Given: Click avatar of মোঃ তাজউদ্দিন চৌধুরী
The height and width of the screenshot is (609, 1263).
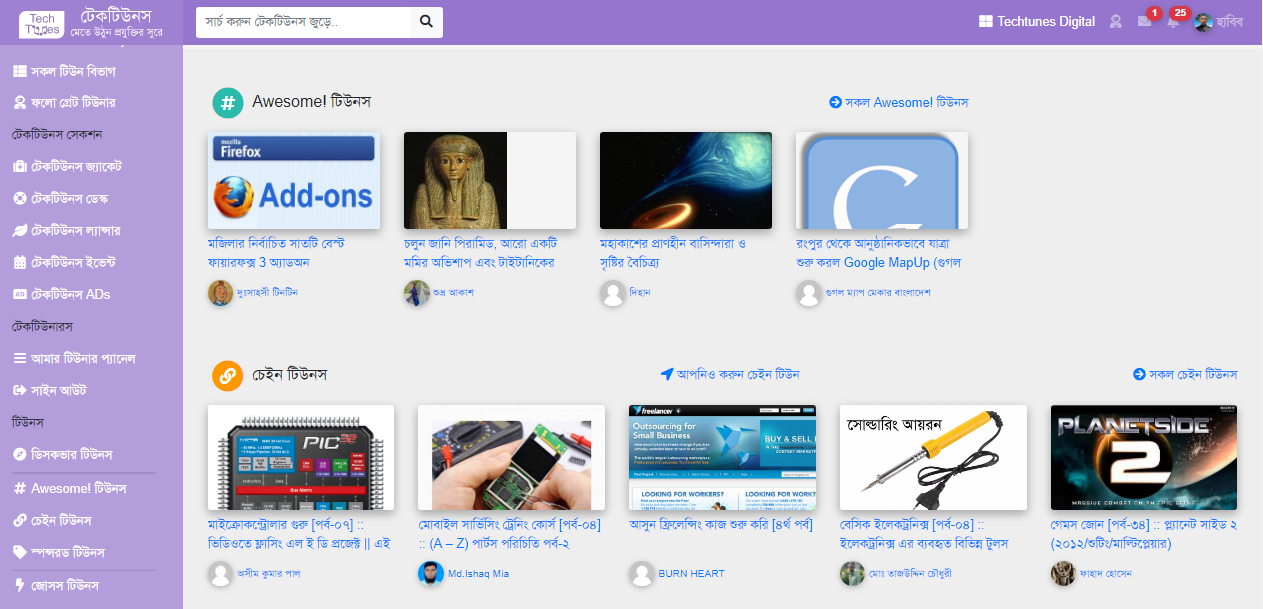Looking at the screenshot, I should (852, 574).
